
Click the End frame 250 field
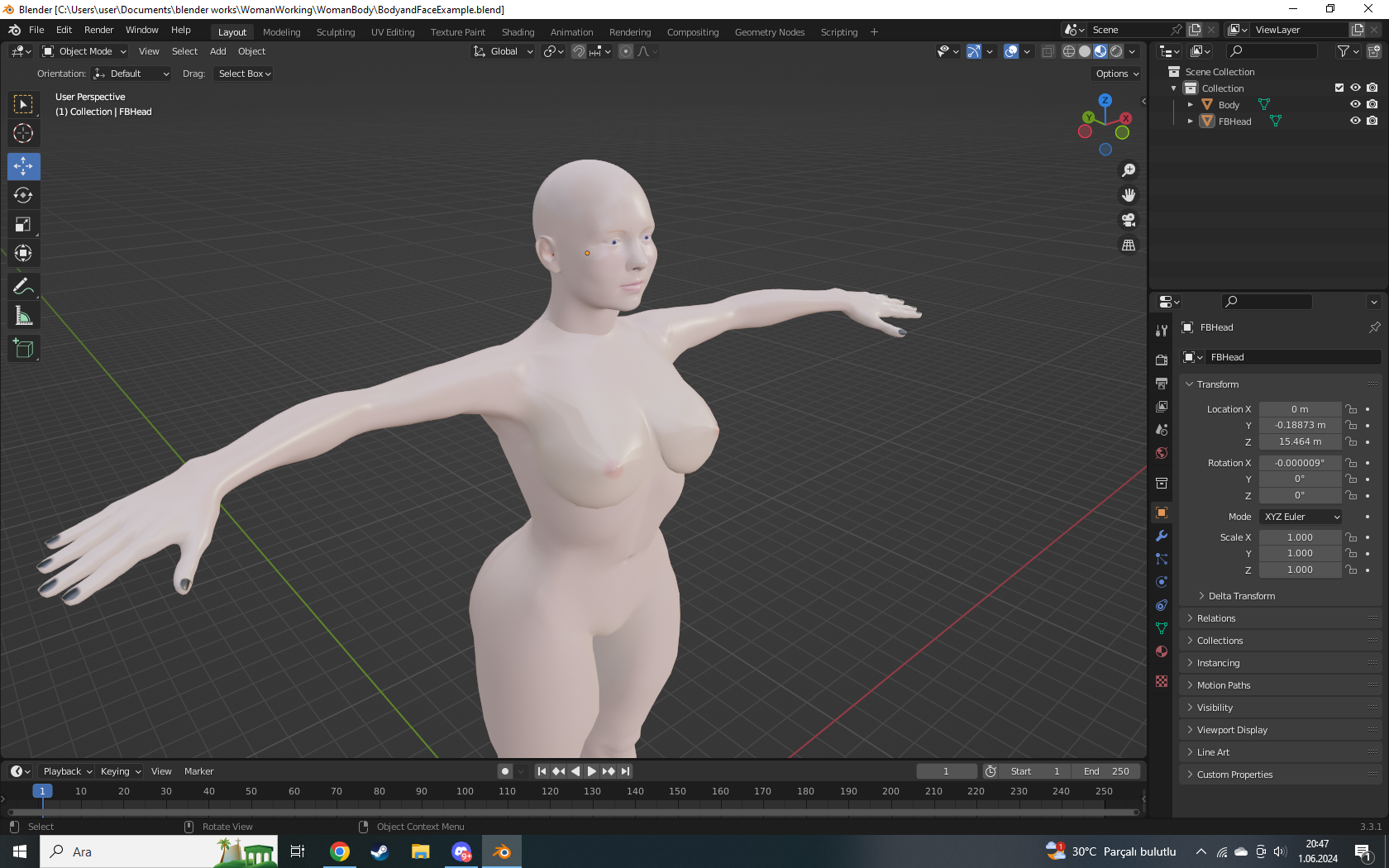click(1105, 771)
